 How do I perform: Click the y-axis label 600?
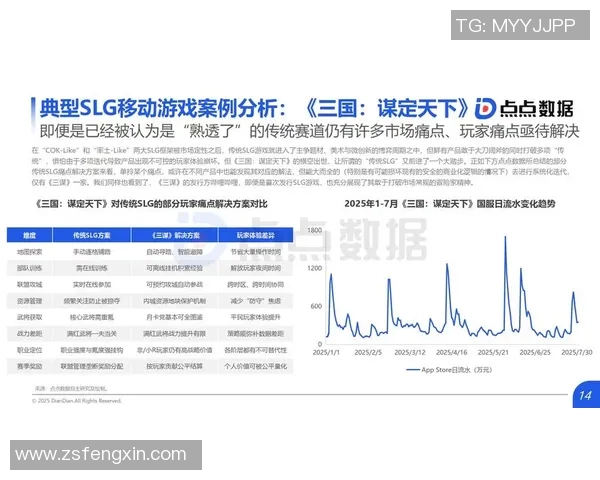coord(316,306)
